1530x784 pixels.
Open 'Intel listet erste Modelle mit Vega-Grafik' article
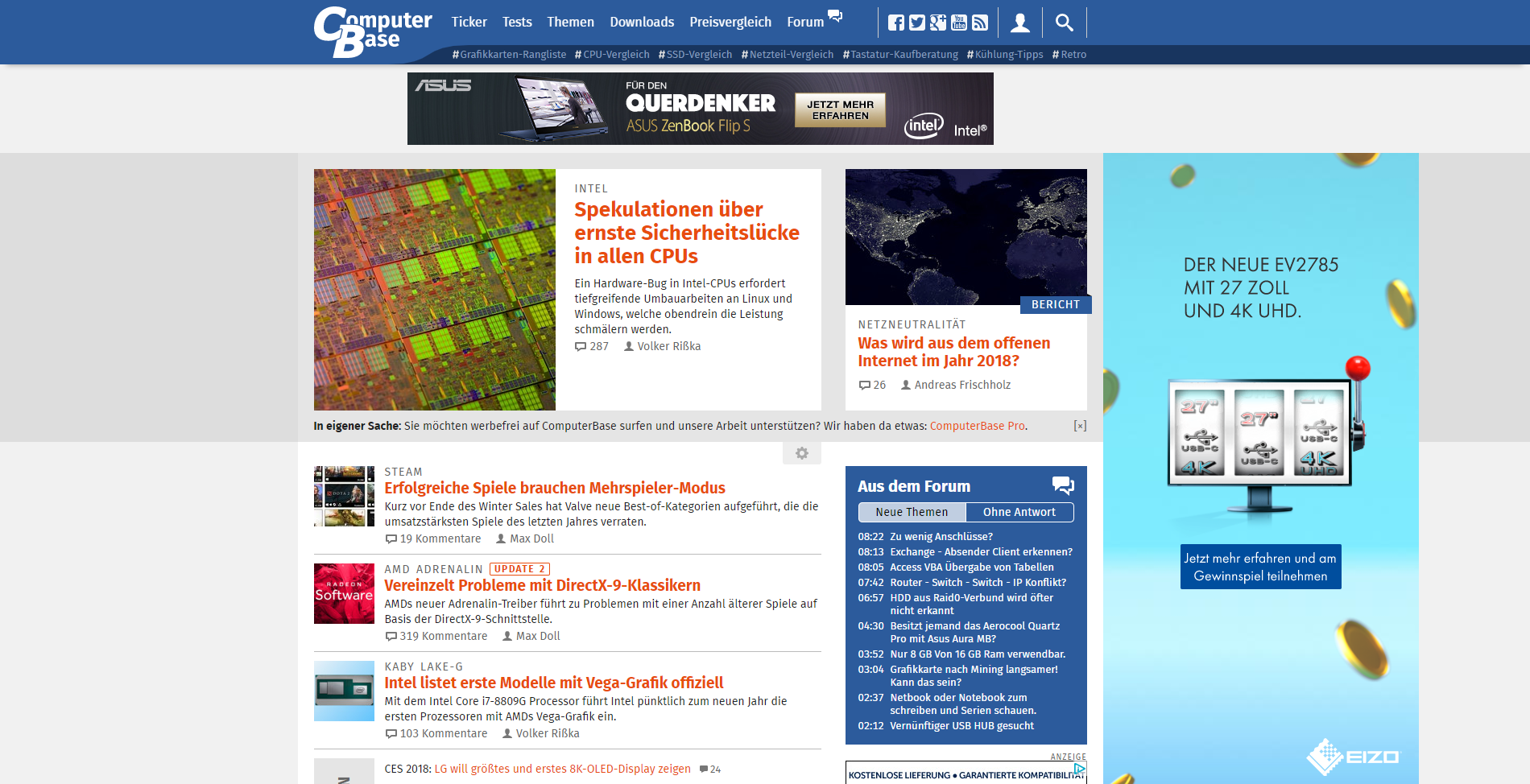tap(554, 683)
